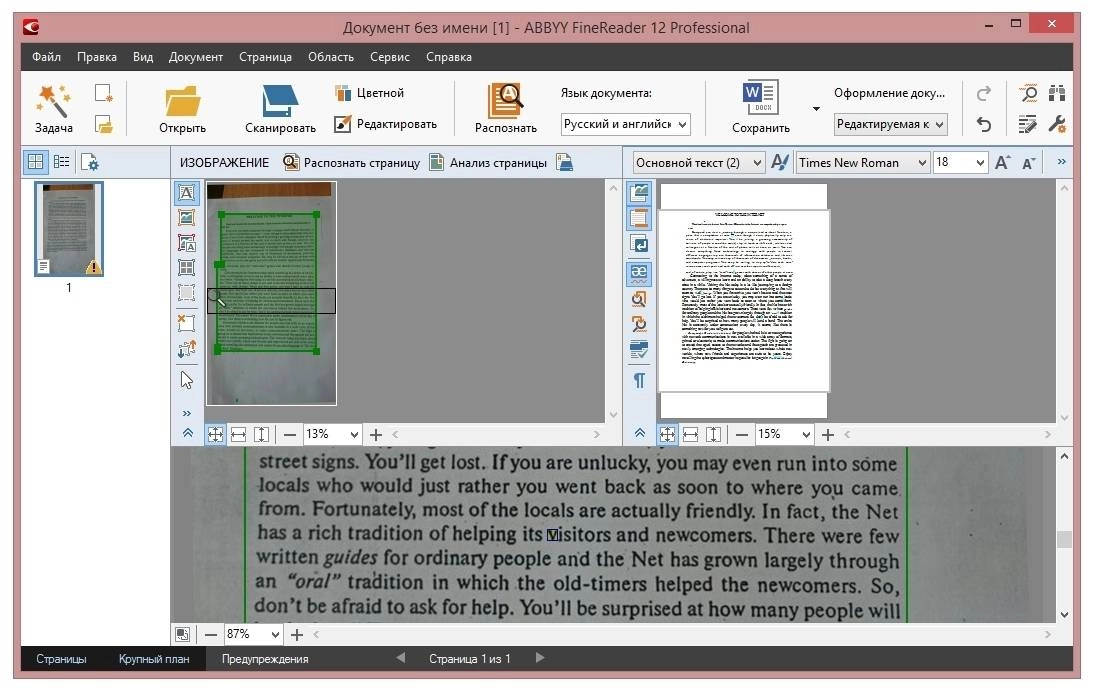Go to next page arrow
Image resolution: width=1098 pixels, height=698 pixels.
click(539, 657)
